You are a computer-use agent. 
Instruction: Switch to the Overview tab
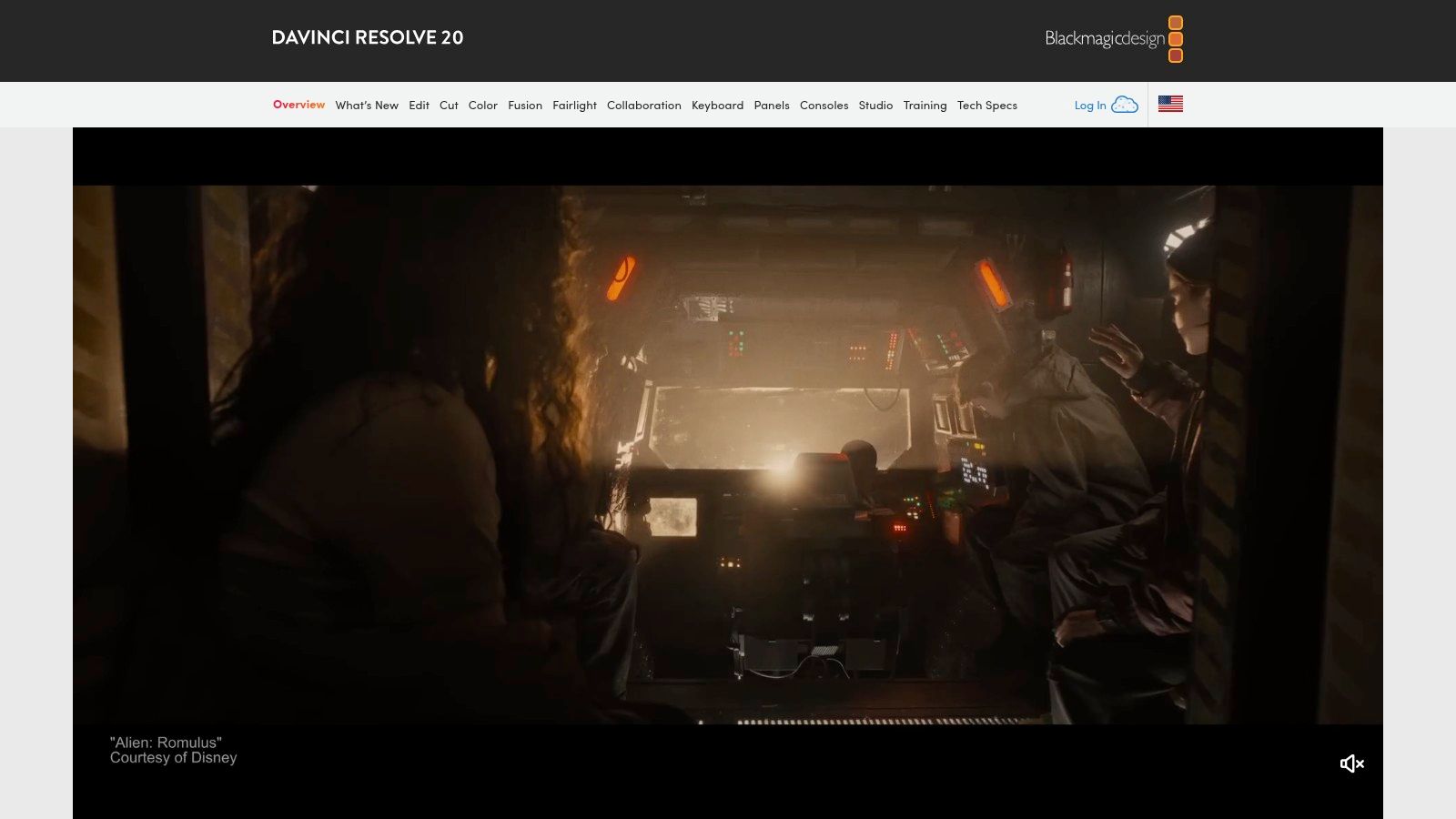tap(298, 105)
